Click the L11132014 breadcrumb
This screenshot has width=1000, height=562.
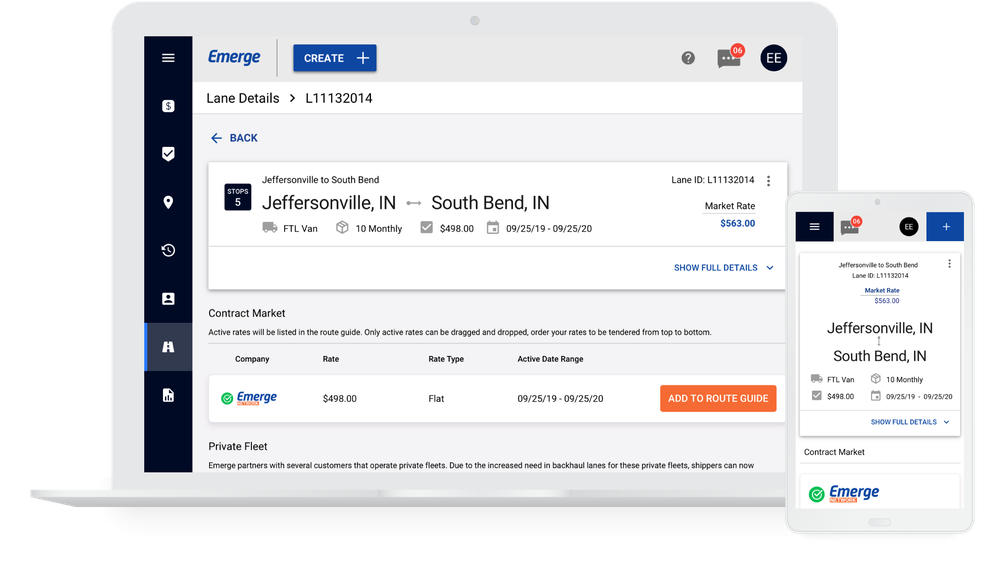[x=339, y=98]
